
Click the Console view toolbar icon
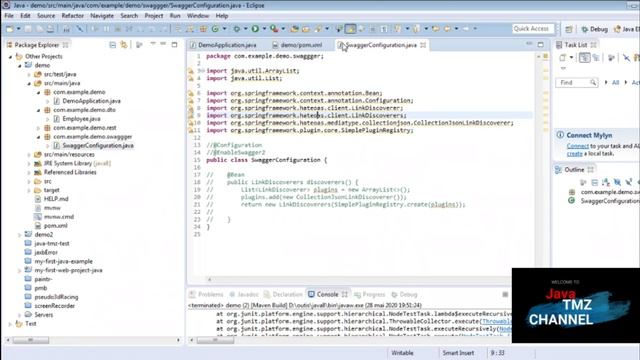pyautogui.click(x=505, y=294)
